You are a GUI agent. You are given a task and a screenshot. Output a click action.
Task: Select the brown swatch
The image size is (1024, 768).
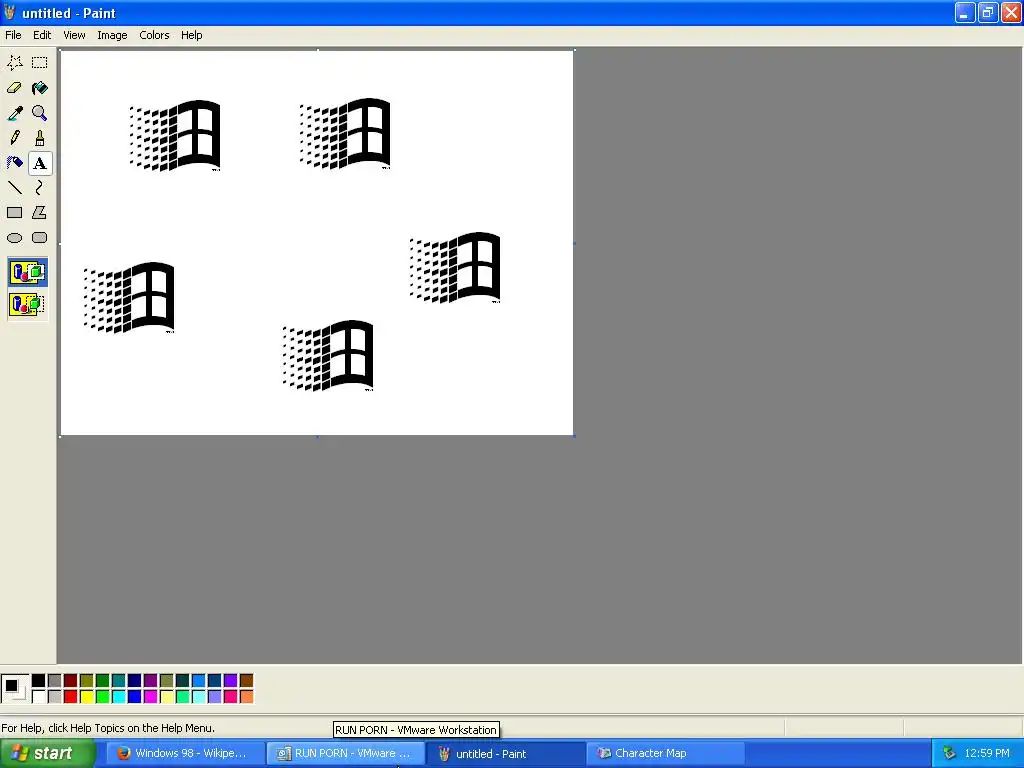246,681
